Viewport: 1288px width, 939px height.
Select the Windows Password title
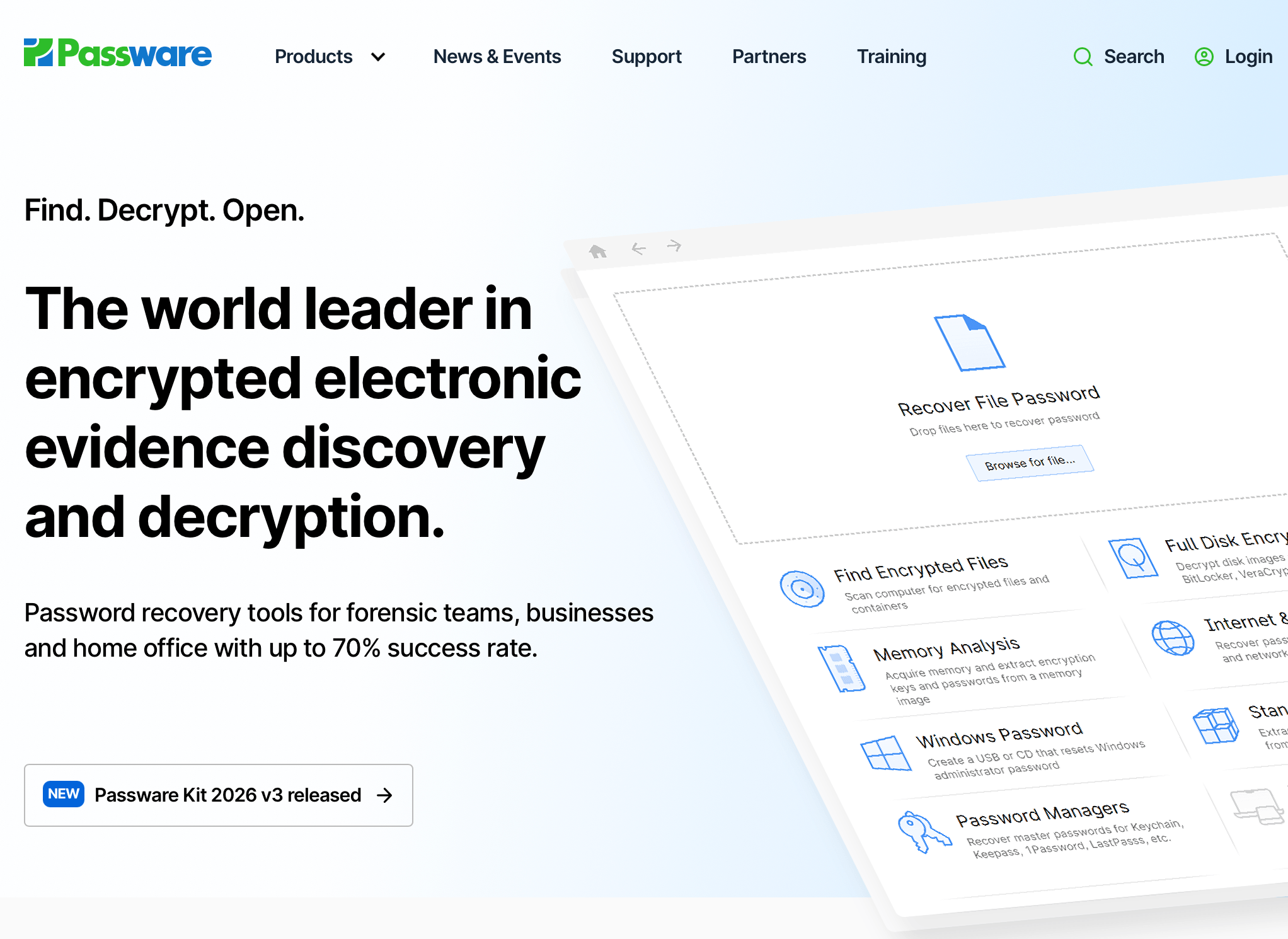point(999,735)
